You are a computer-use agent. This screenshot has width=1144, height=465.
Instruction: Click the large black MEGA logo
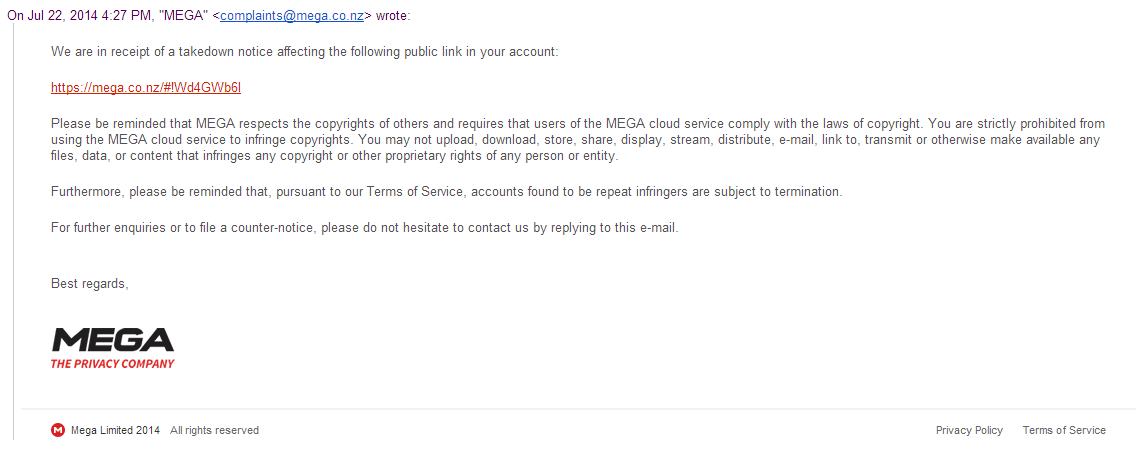(112, 339)
